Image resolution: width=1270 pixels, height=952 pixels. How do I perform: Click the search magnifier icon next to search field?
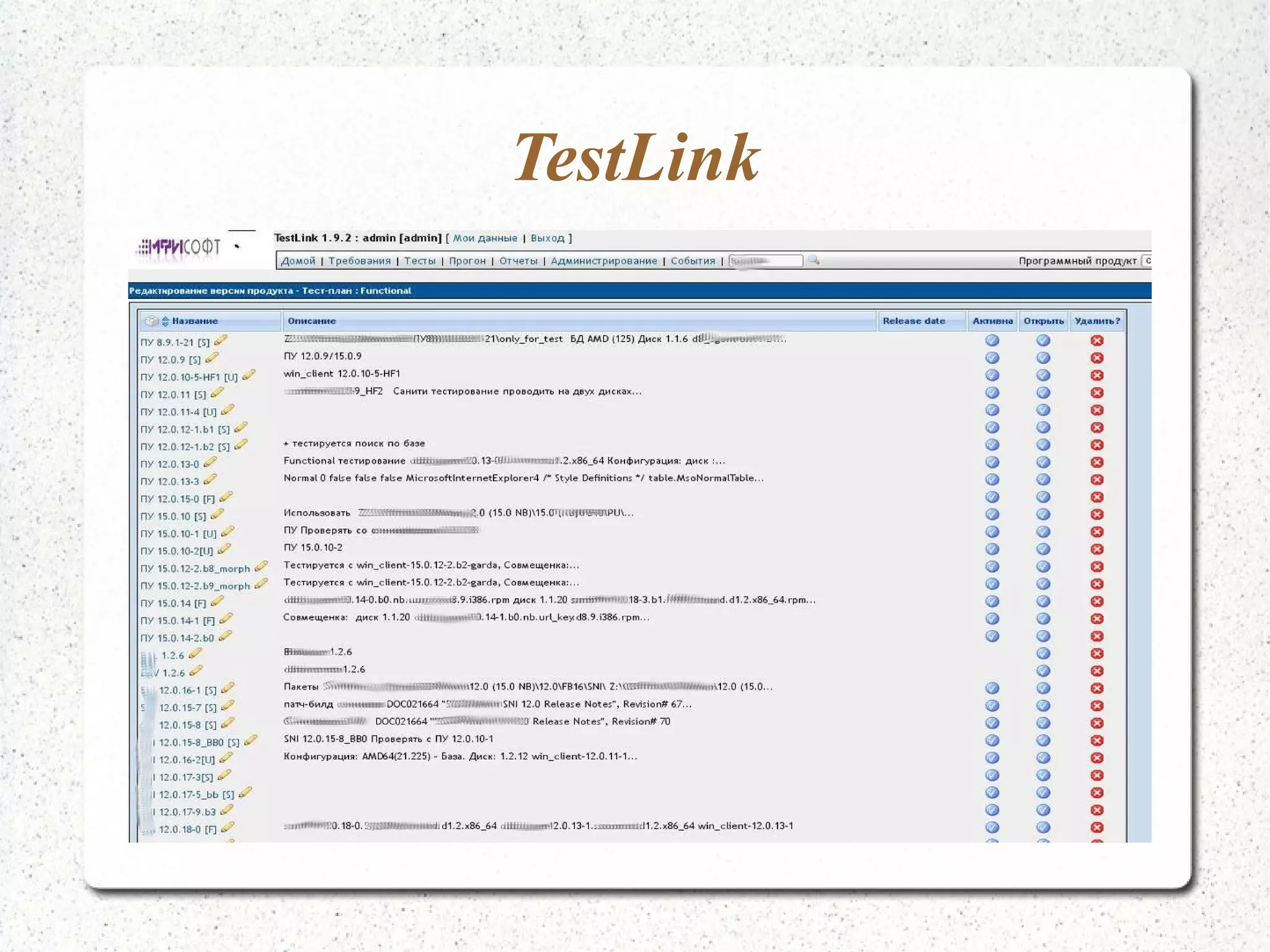(x=814, y=260)
